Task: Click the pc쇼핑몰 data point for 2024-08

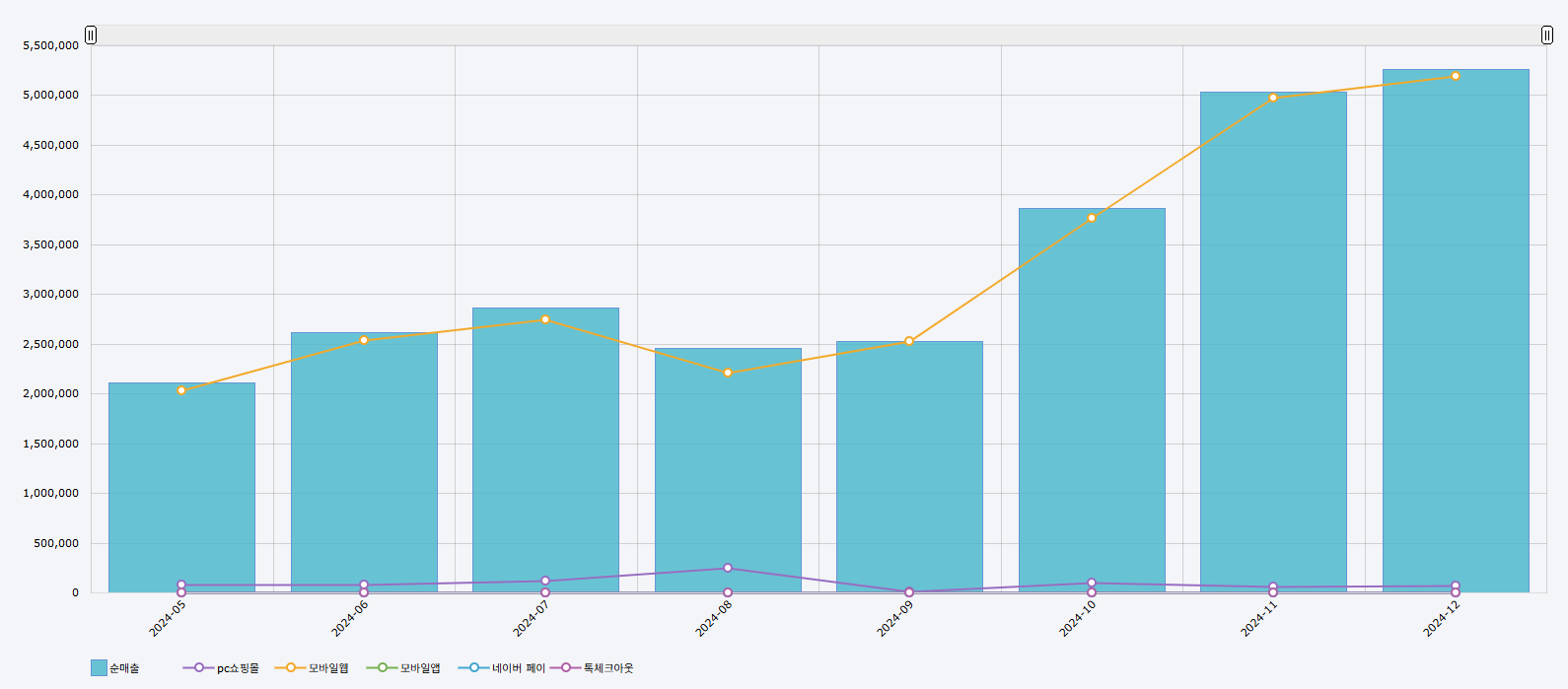Action: 728,568
